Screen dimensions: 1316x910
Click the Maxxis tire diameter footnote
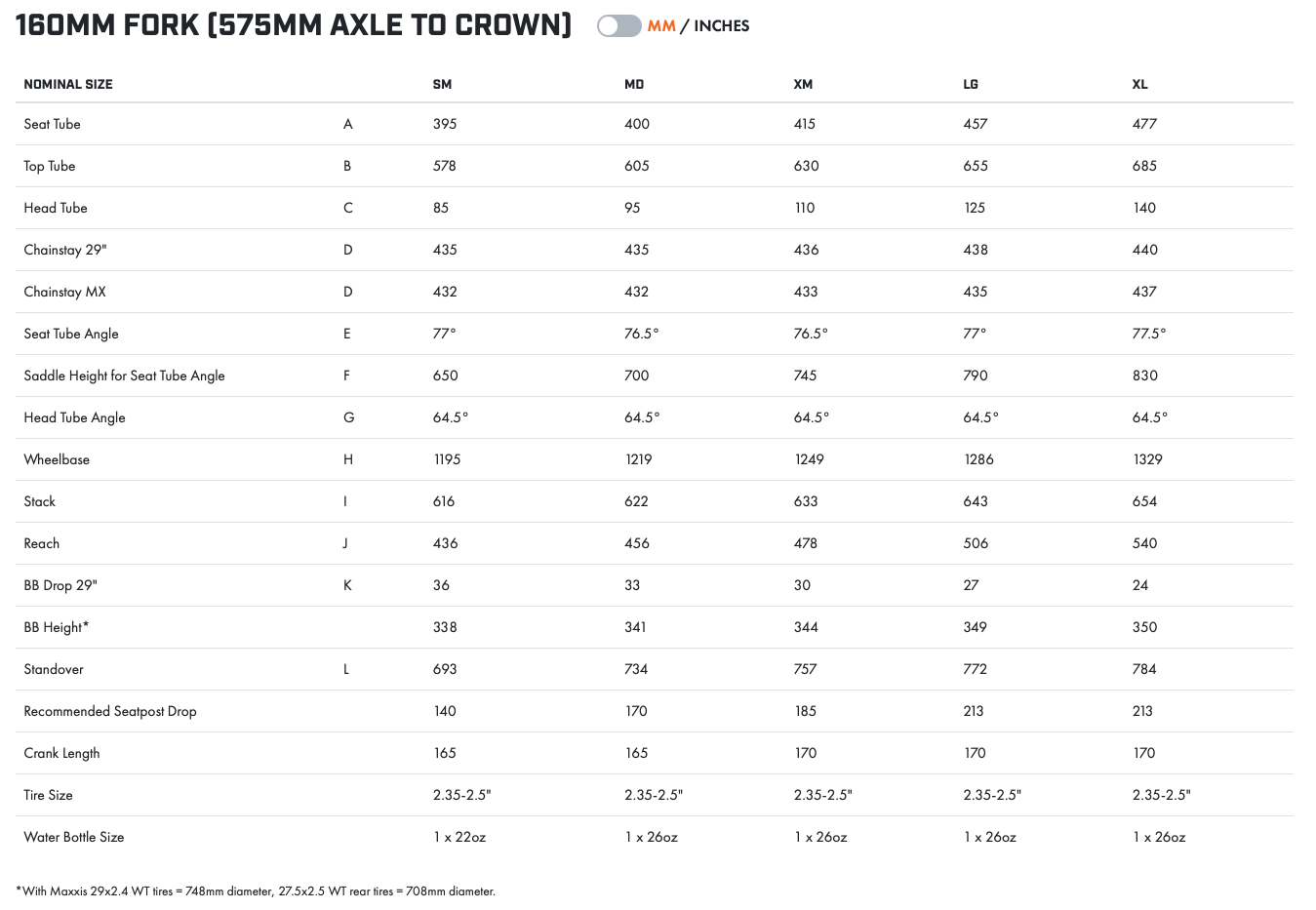click(256, 890)
